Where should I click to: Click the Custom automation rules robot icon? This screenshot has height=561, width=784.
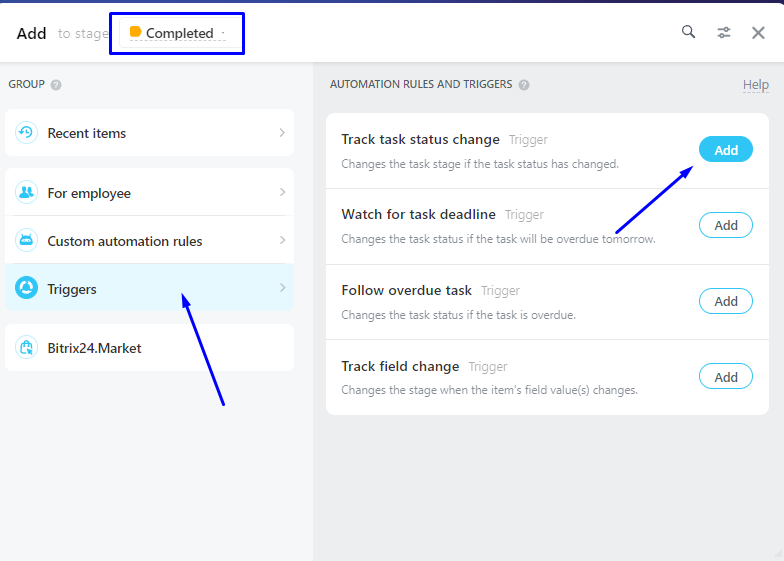[26, 241]
